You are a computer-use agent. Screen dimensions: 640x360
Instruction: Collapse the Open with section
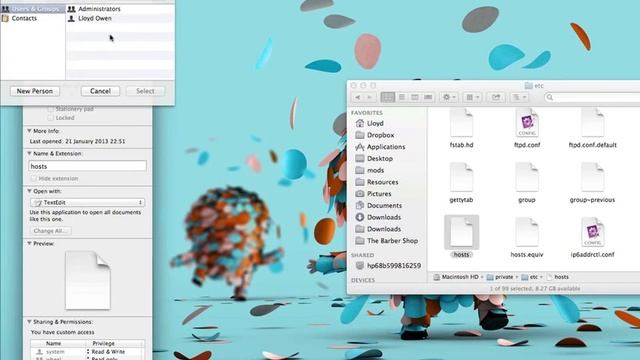pos(29,191)
